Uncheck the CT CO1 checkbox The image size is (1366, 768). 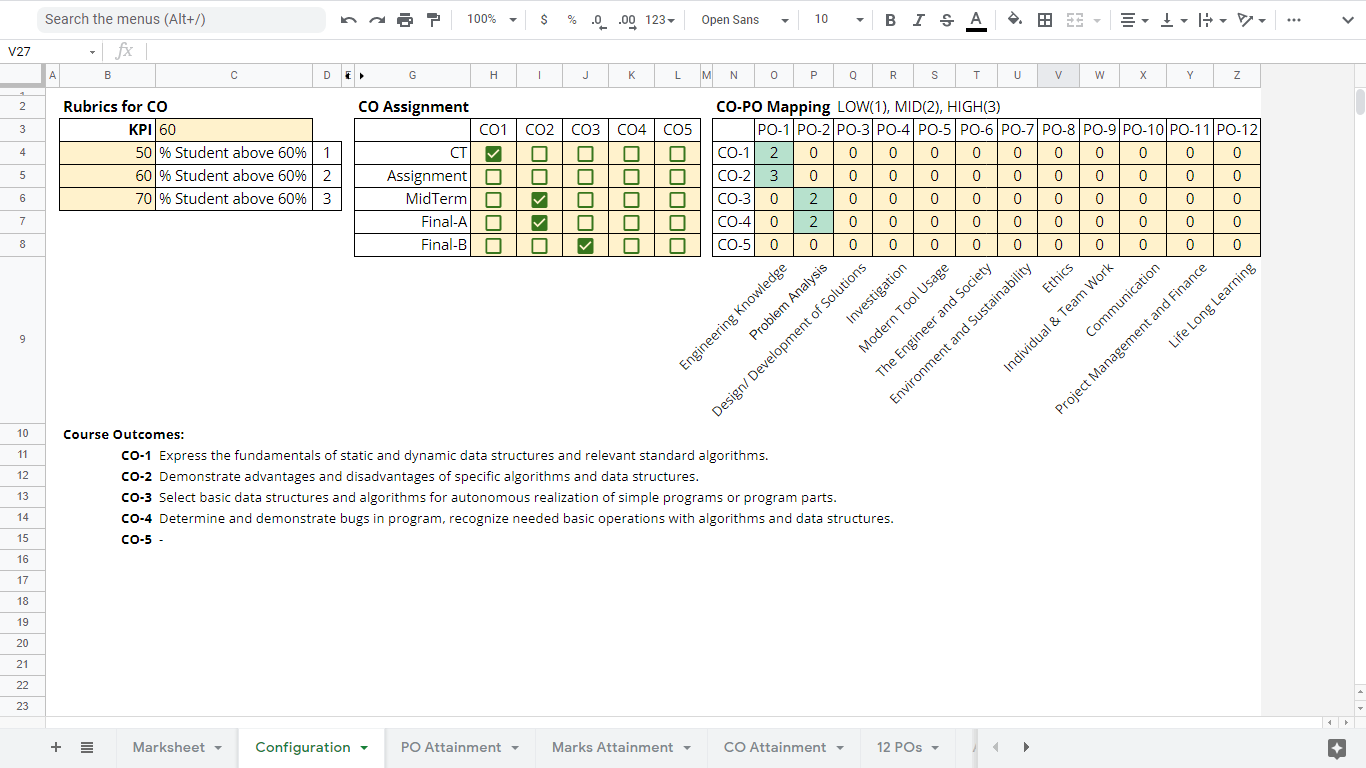point(493,153)
